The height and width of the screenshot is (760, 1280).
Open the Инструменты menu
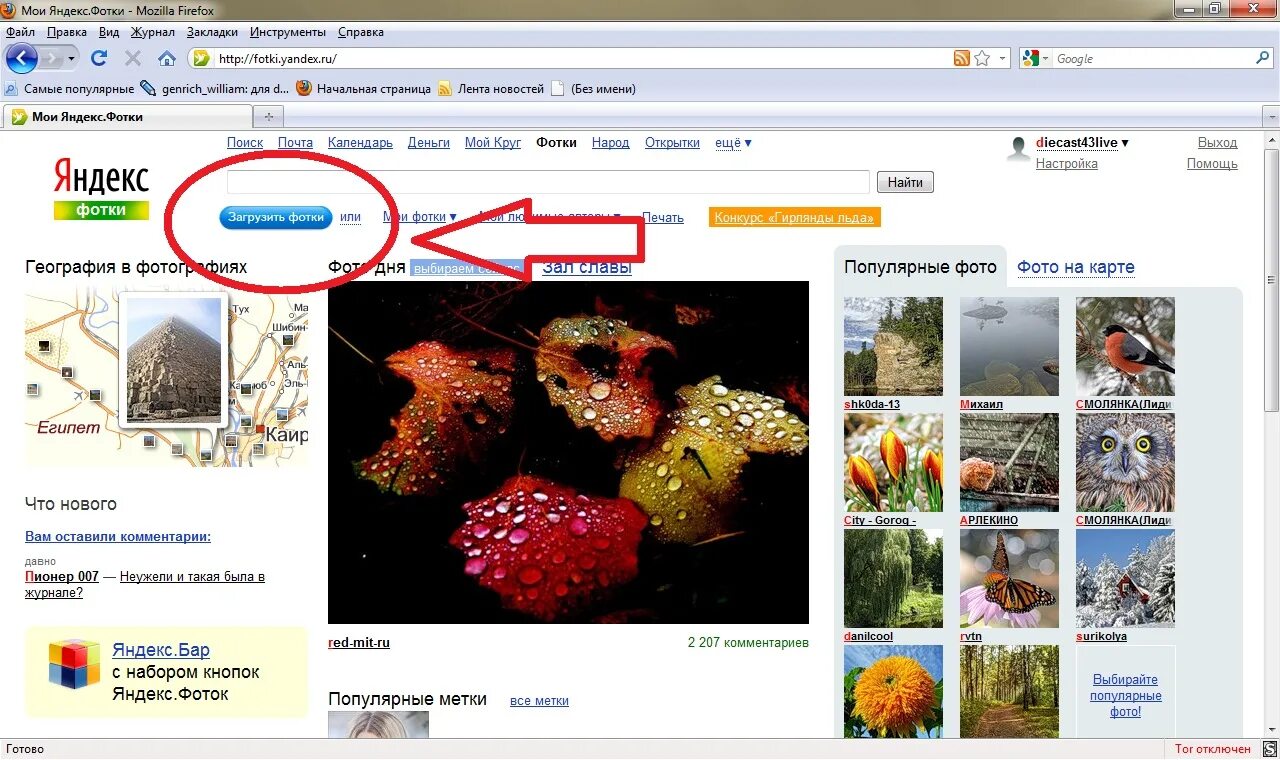point(288,32)
